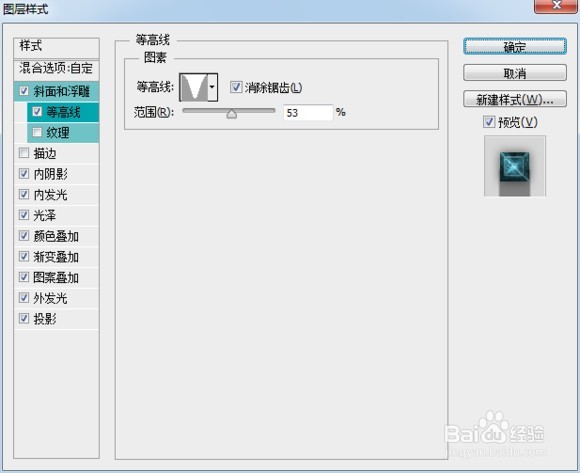The height and width of the screenshot is (473, 580).
Task: Select 混合选项:自定 blending options entry
Action: (56, 68)
